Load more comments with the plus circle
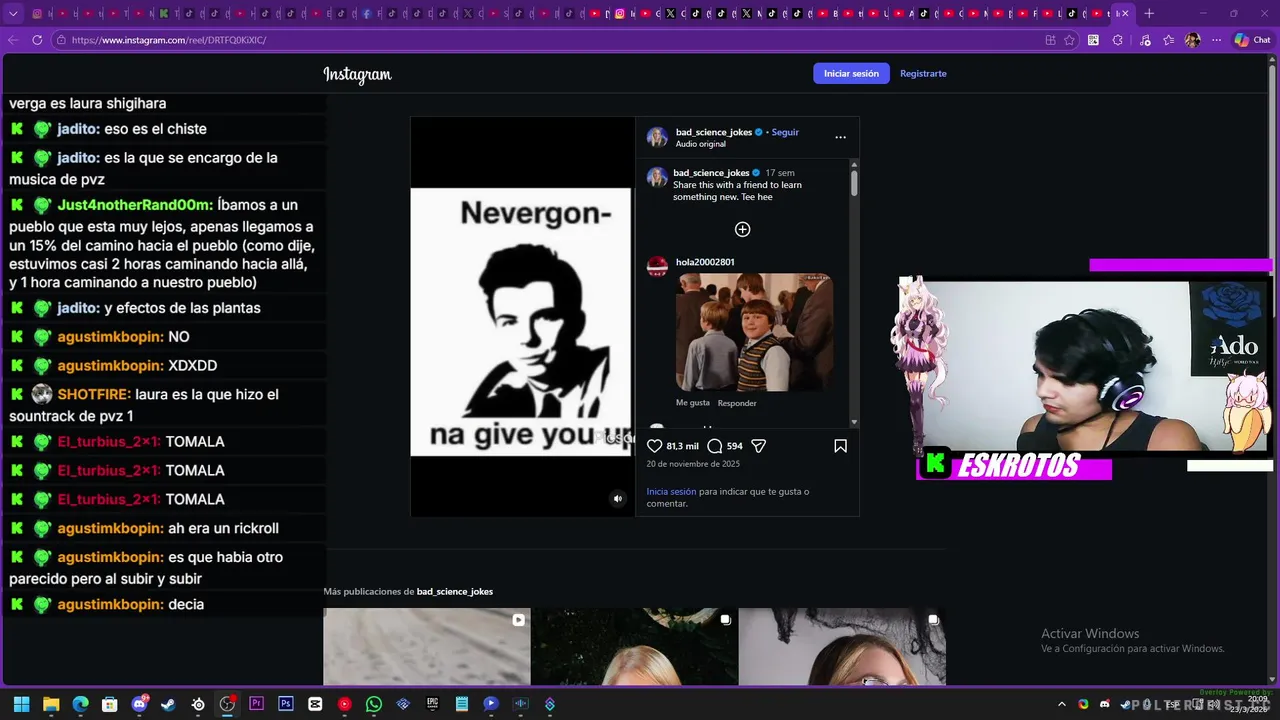Image resolution: width=1280 pixels, height=720 pixels. tap(742, 229)
